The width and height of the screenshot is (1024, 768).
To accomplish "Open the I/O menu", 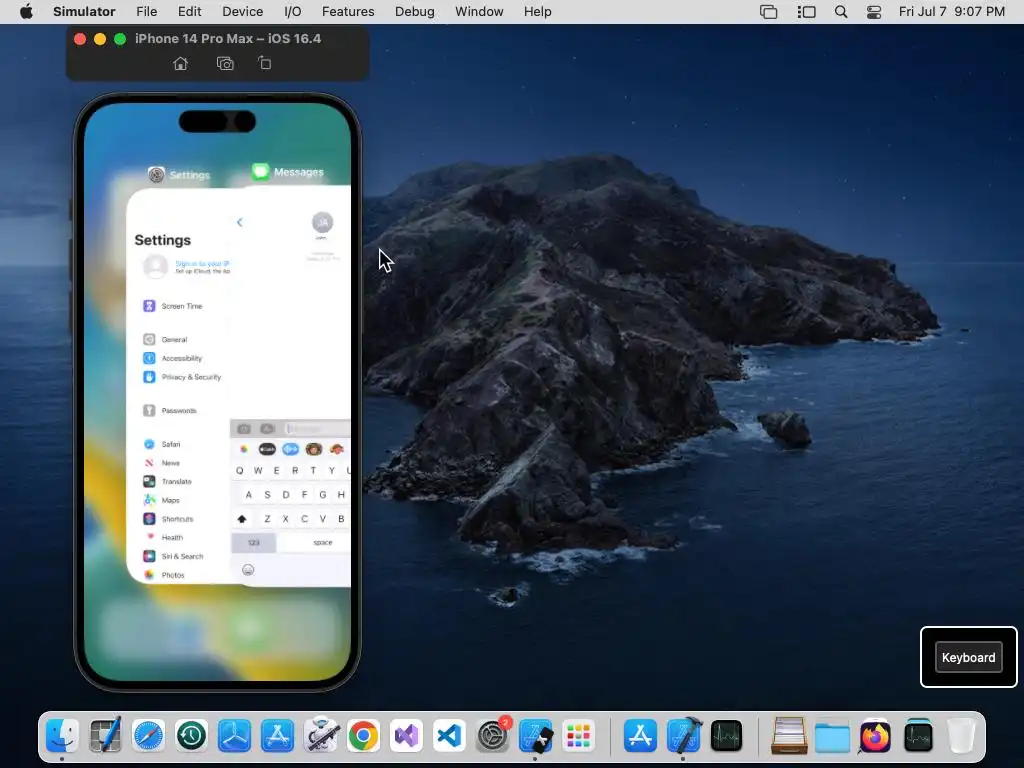I will pyautogui.click(x=293, y=12).
